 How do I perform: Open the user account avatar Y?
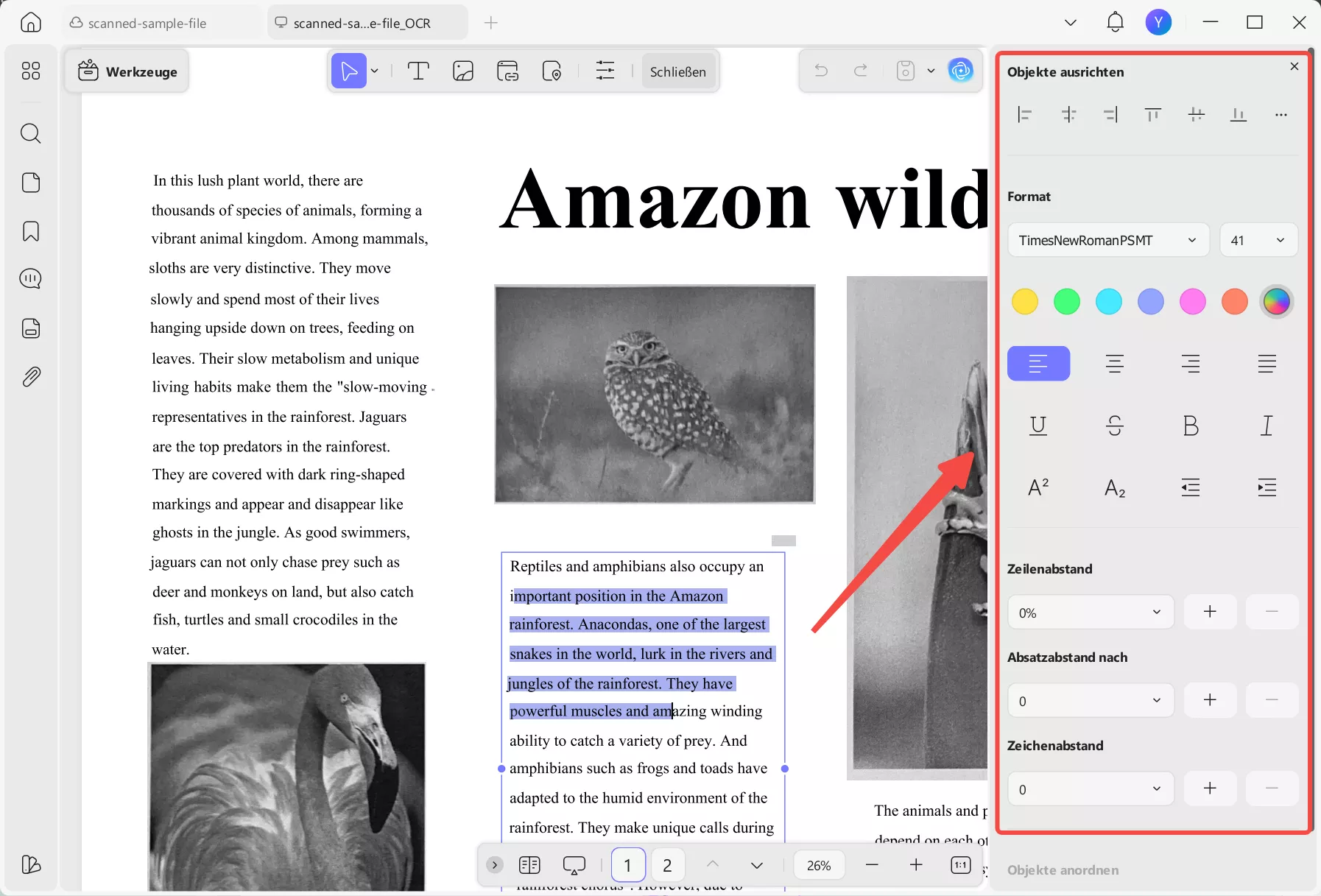[x=1158, y=22]
